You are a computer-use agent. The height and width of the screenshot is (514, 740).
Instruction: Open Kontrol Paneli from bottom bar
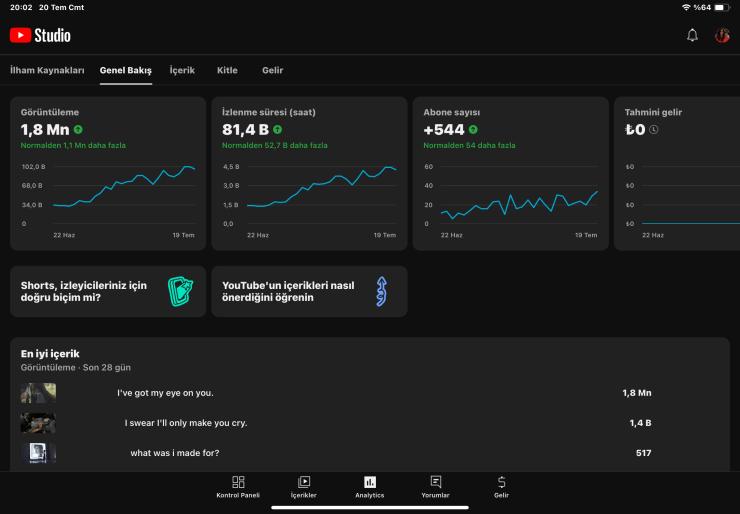(x=238, y=487)
